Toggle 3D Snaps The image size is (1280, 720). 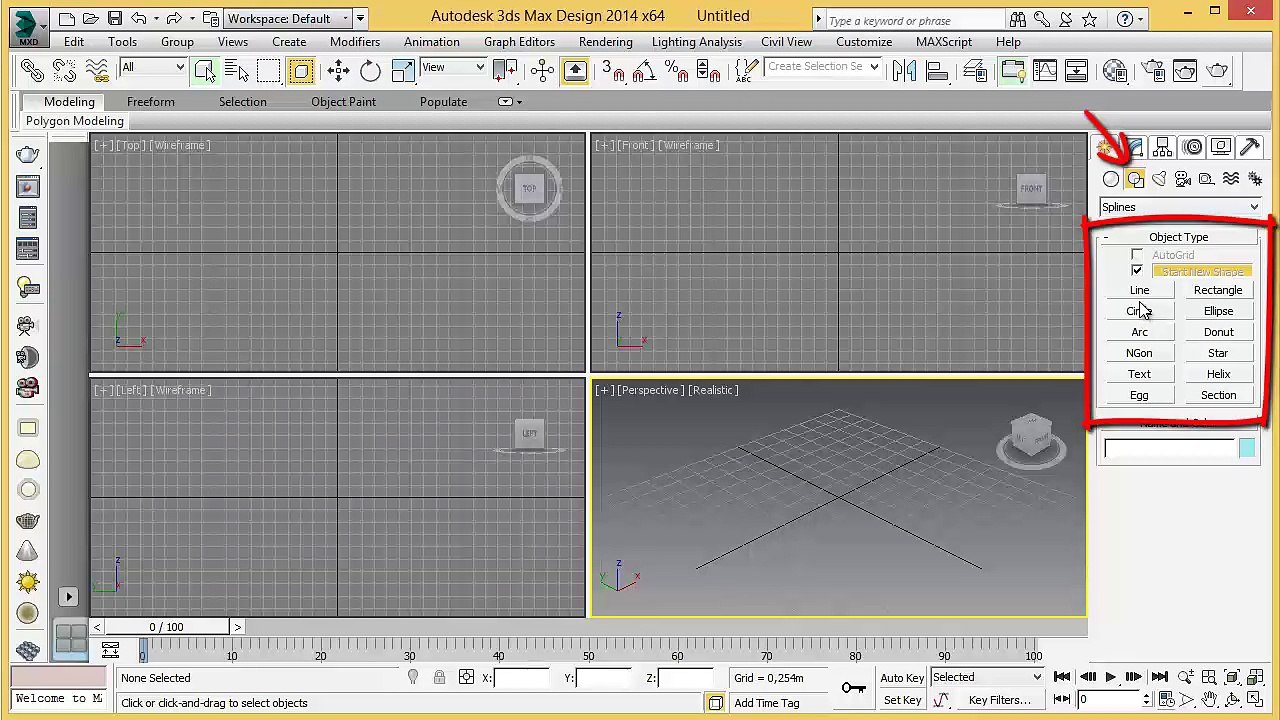click(612, 70)
